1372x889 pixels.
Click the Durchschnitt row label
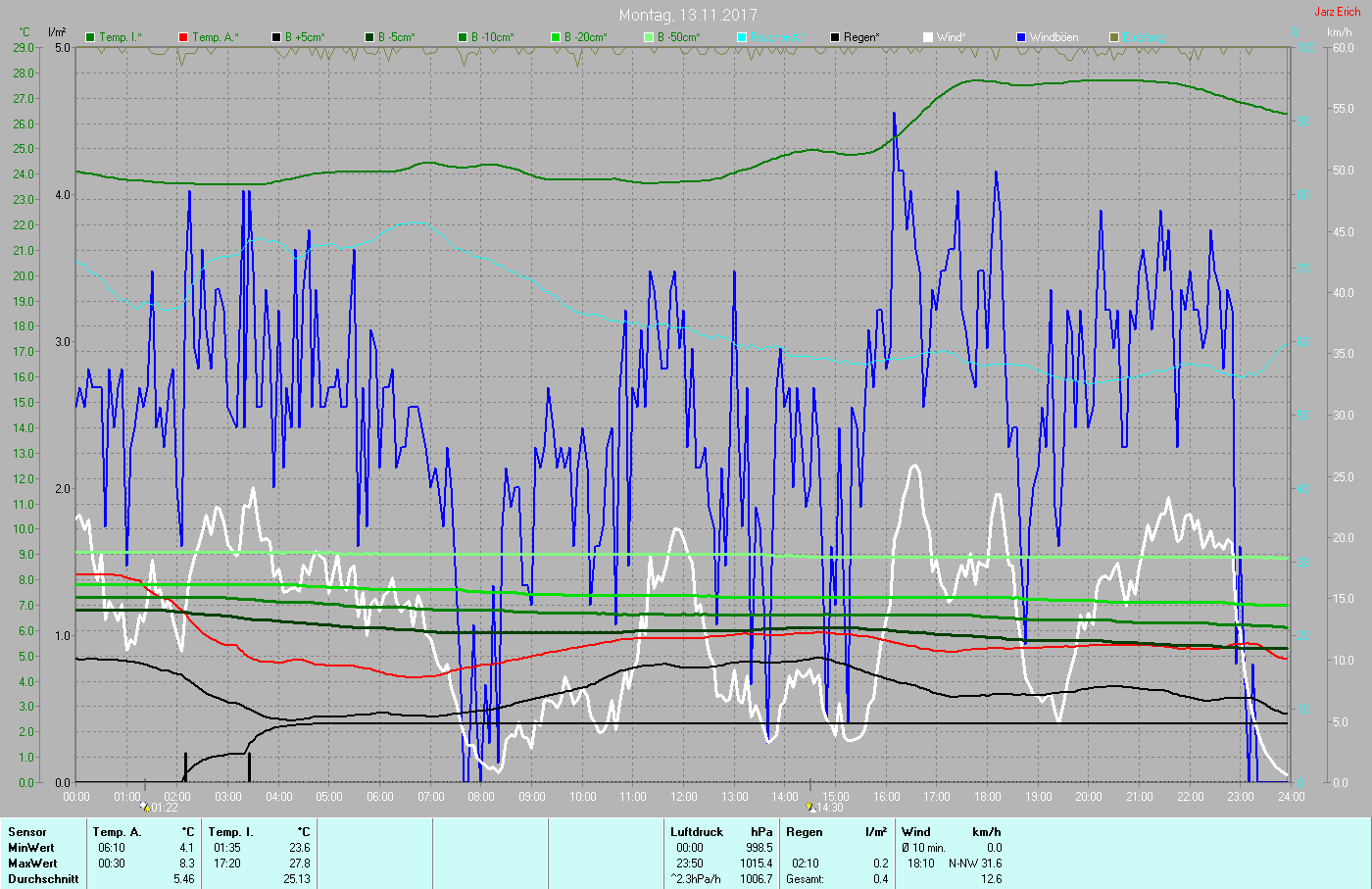tap(43, 879)
